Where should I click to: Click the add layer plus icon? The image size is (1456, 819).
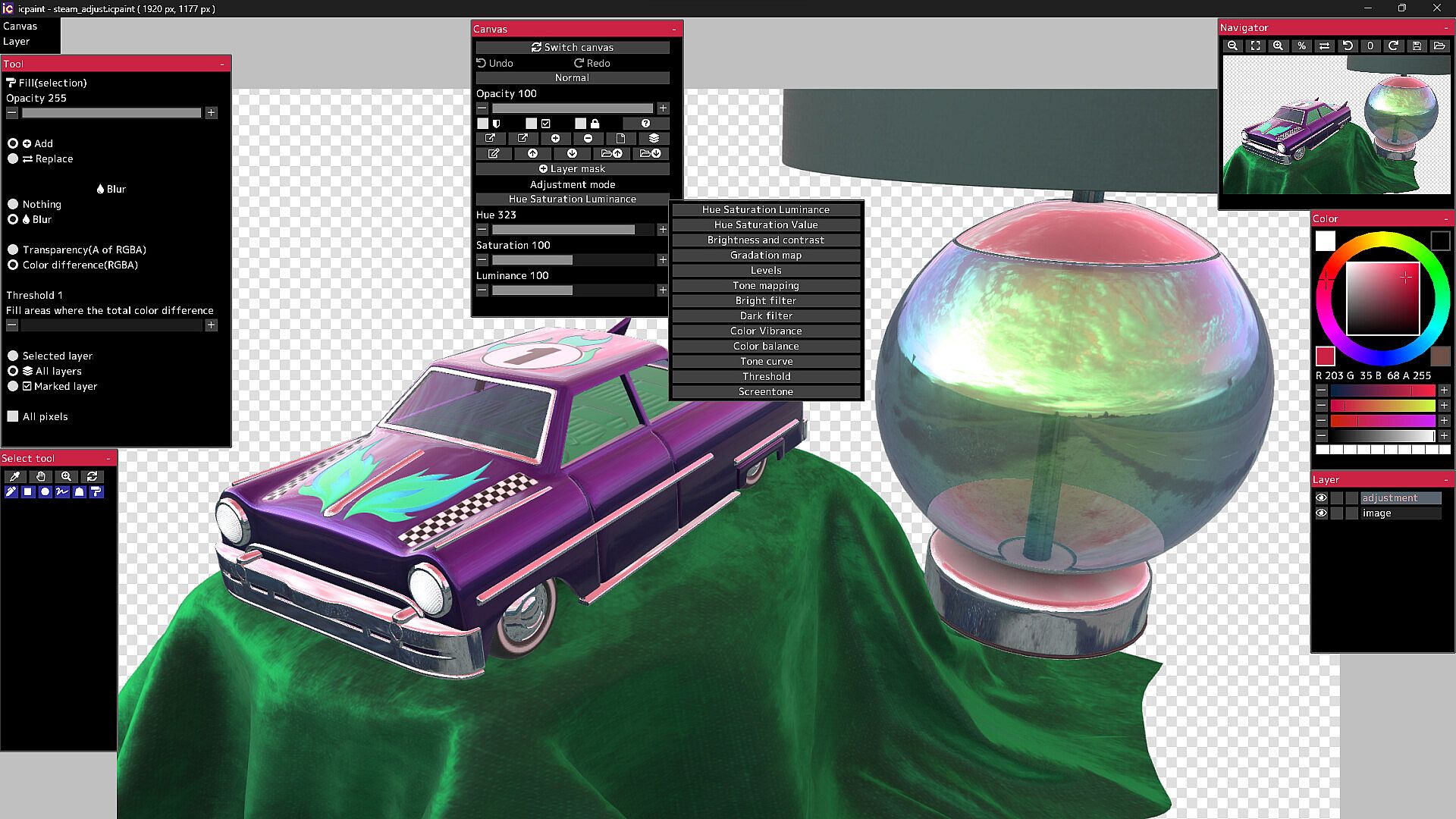click(555, 138)
